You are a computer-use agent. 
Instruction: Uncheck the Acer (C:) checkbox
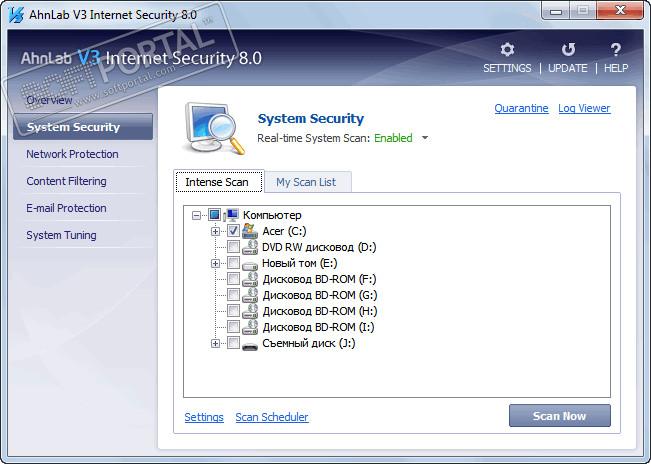(233, 231)
